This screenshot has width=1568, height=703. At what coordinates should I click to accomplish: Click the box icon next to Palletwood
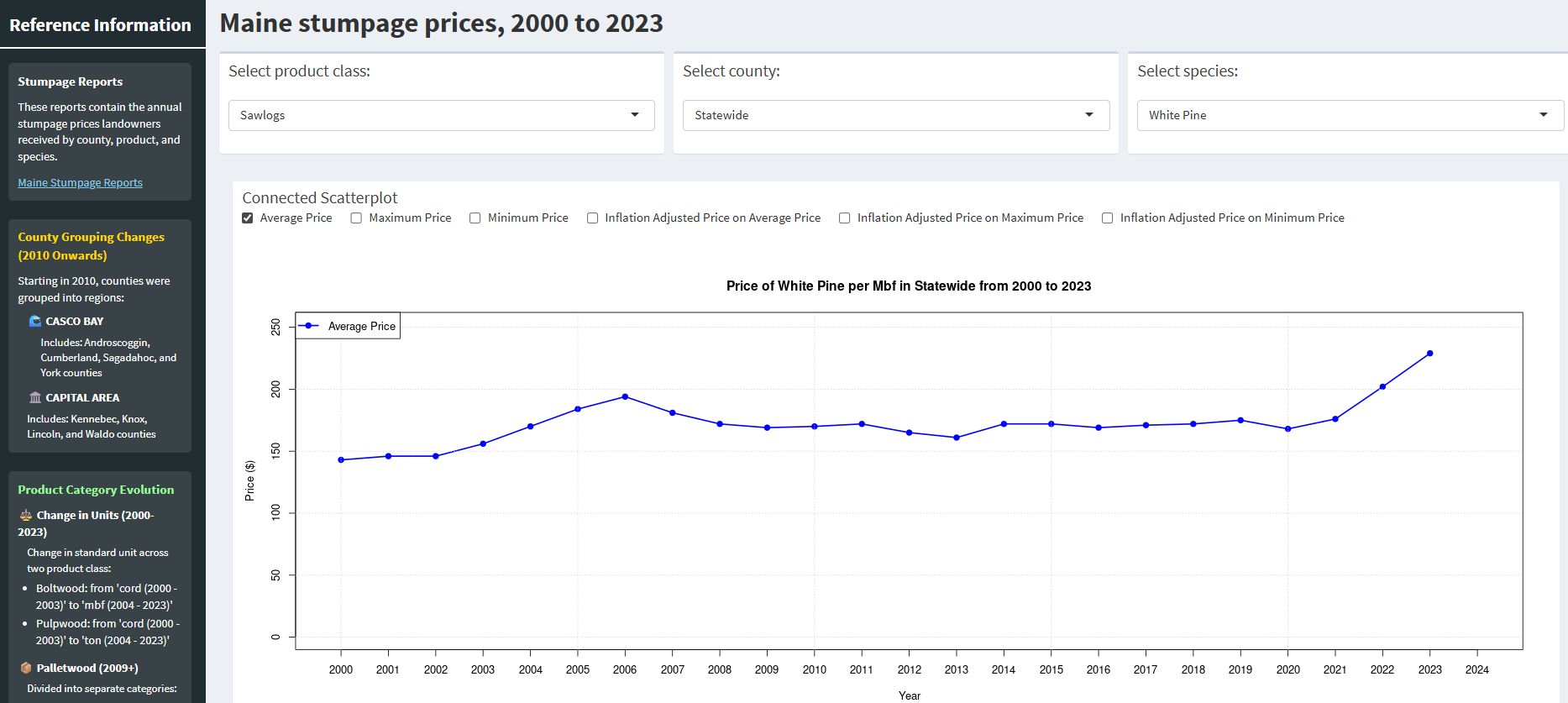26,669
